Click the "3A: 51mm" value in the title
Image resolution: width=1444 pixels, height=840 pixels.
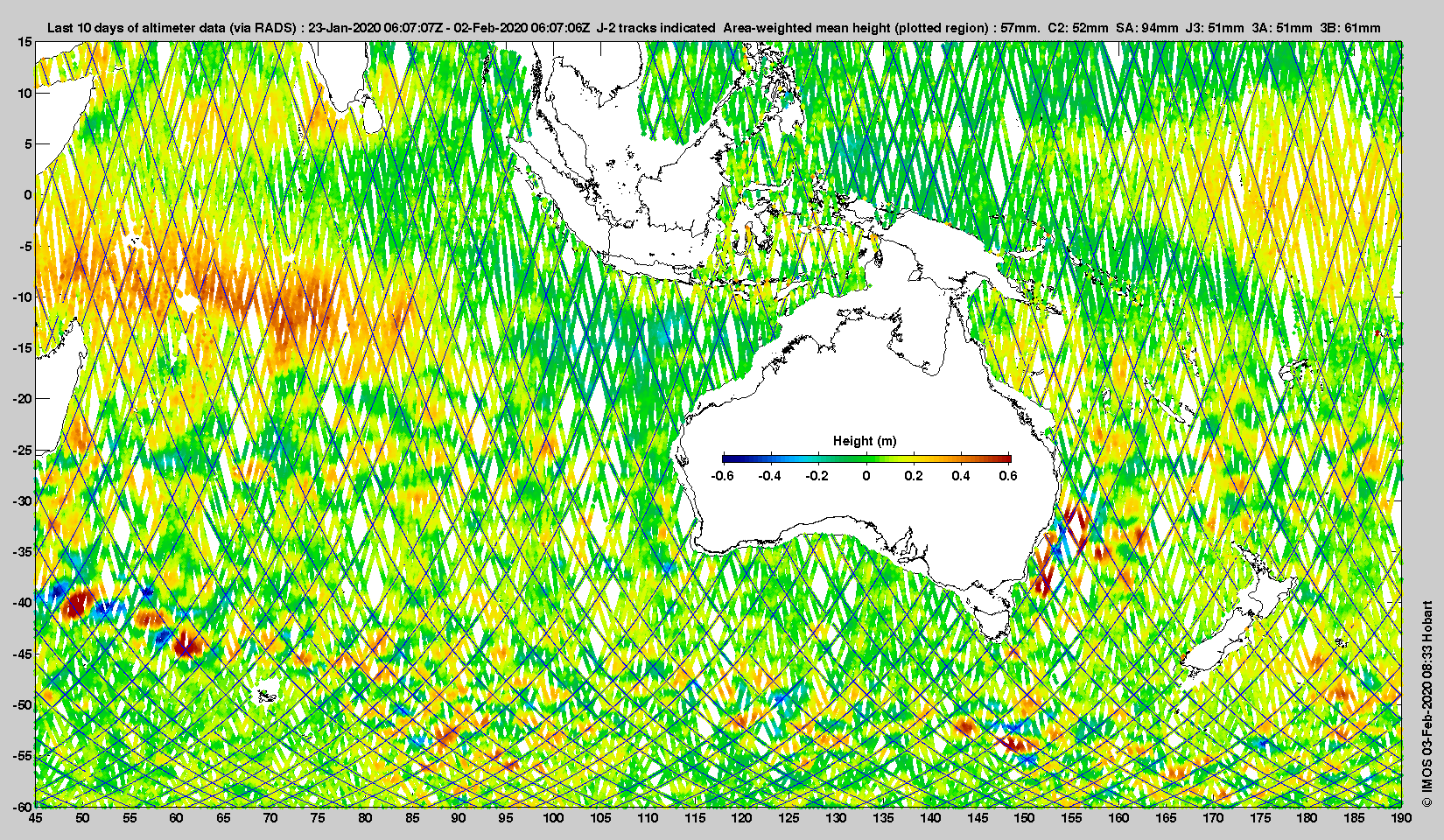1282,28
